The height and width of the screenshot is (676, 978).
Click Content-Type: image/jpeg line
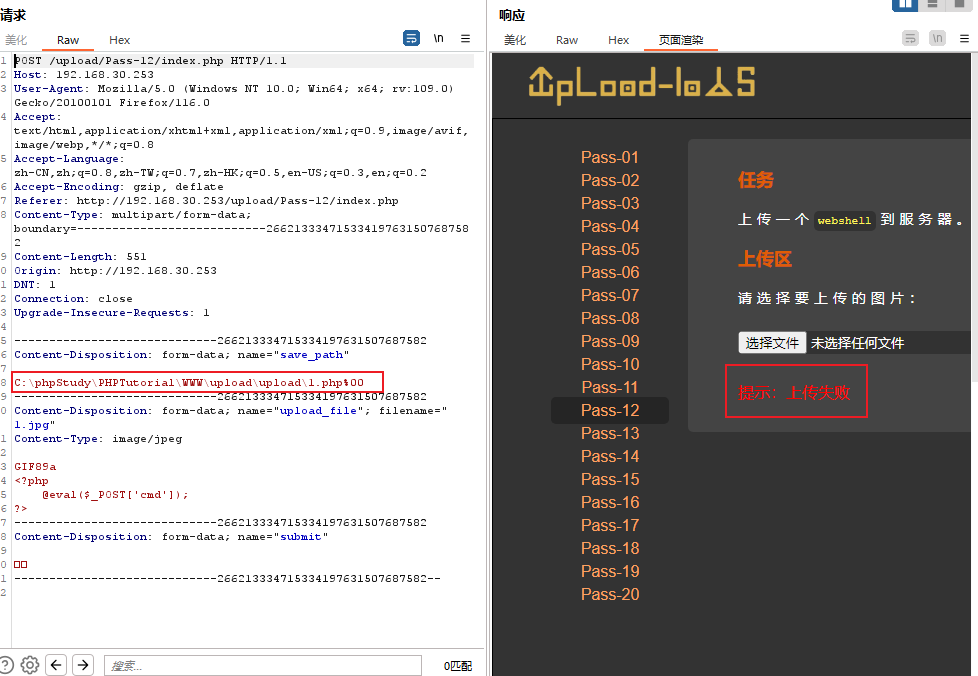(98, 439)
